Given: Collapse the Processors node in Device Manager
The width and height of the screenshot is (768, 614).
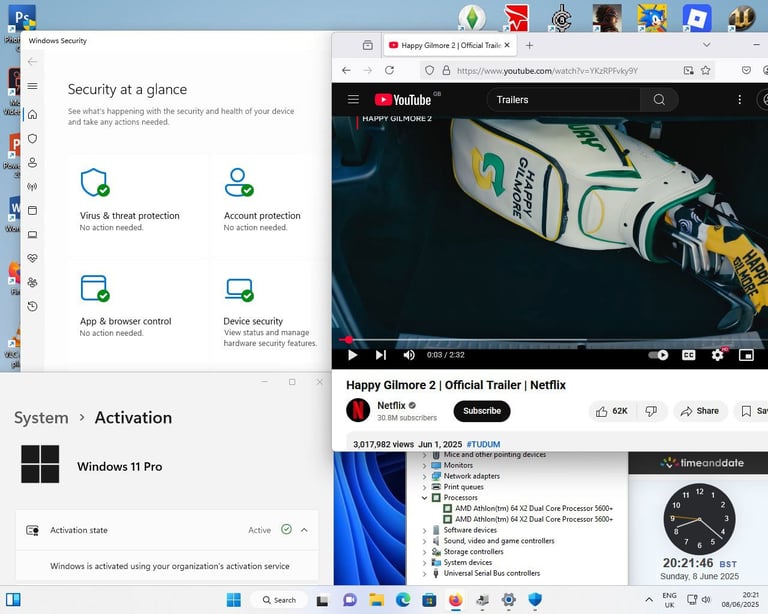Looking at the screenshot, I should (x=424, y=497).
